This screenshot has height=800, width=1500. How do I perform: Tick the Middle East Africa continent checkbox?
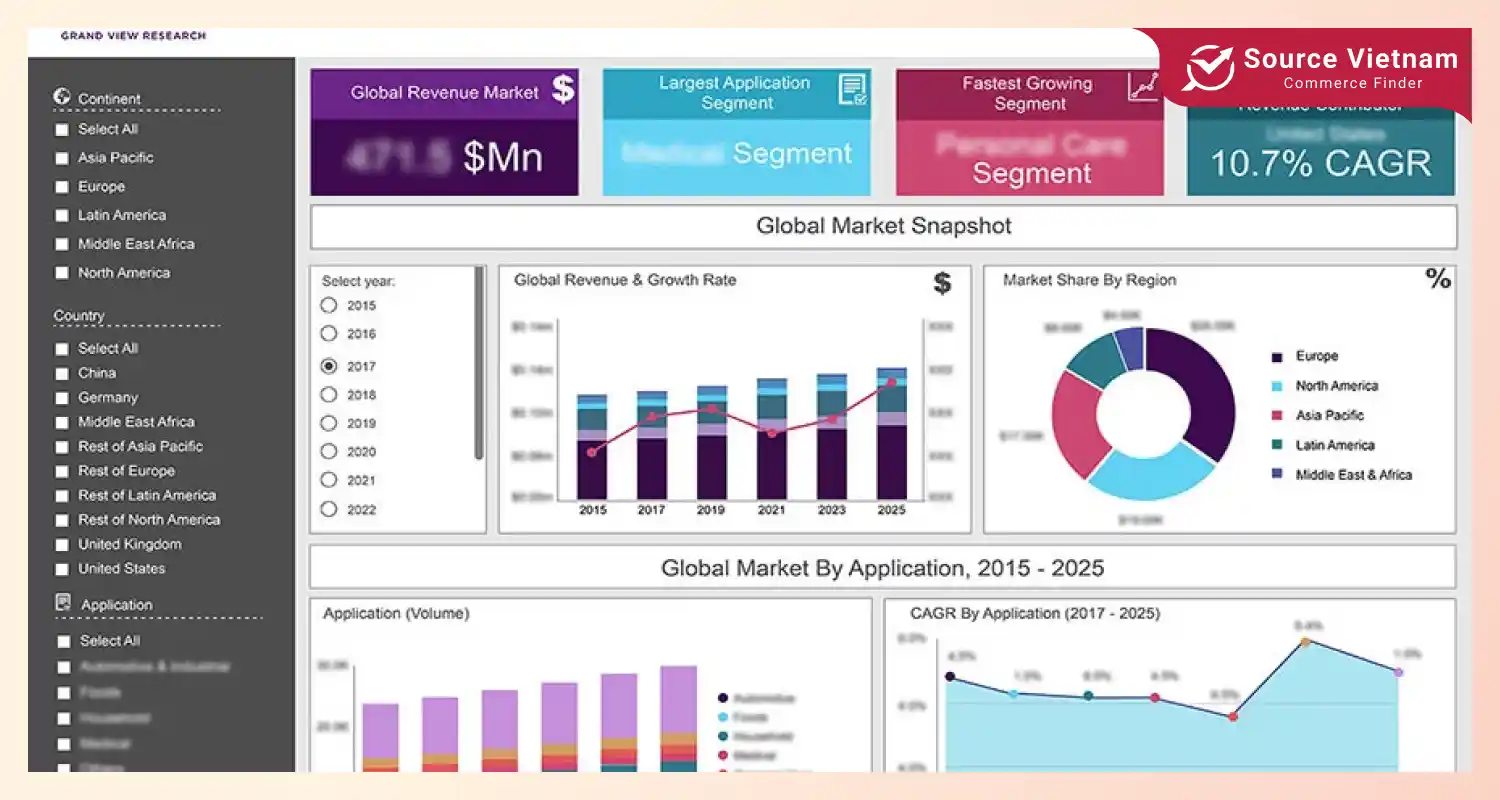[x=62, y=244]
